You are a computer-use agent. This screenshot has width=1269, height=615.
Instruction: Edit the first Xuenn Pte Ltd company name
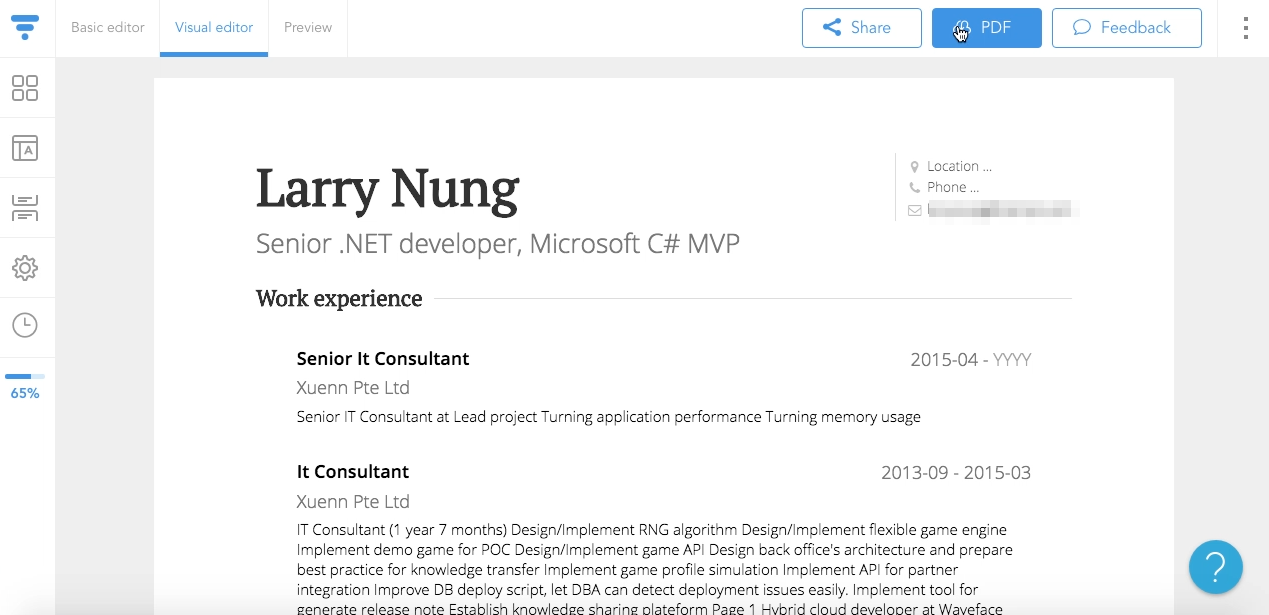click(353, 388)
